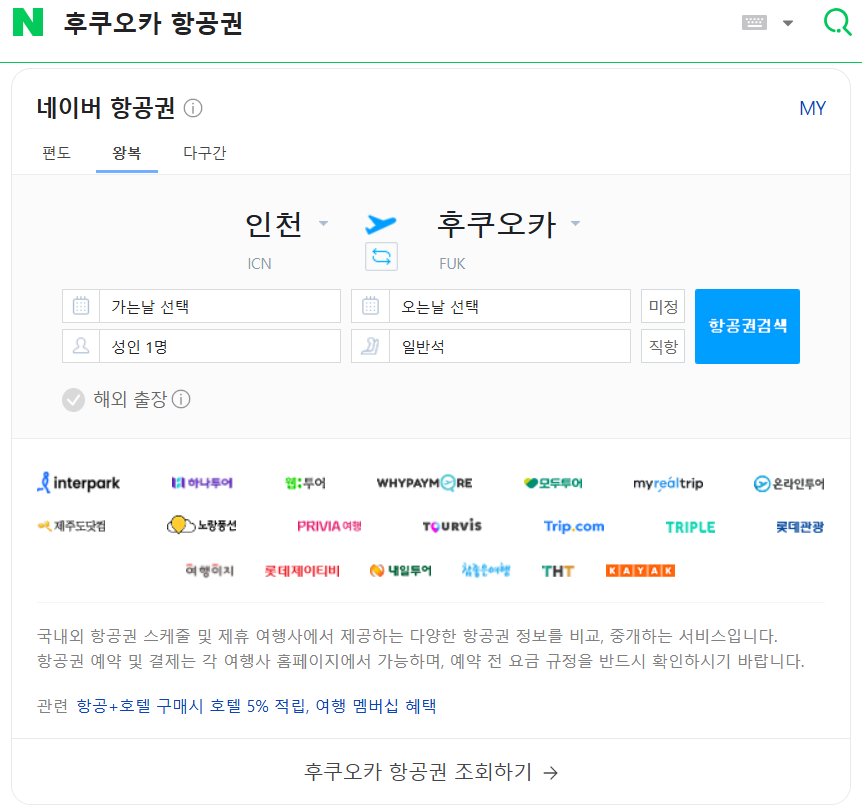Click calendar icon beside 오는날 선택
The height and width of the screenshot is (810, 862).
[371, 306]
